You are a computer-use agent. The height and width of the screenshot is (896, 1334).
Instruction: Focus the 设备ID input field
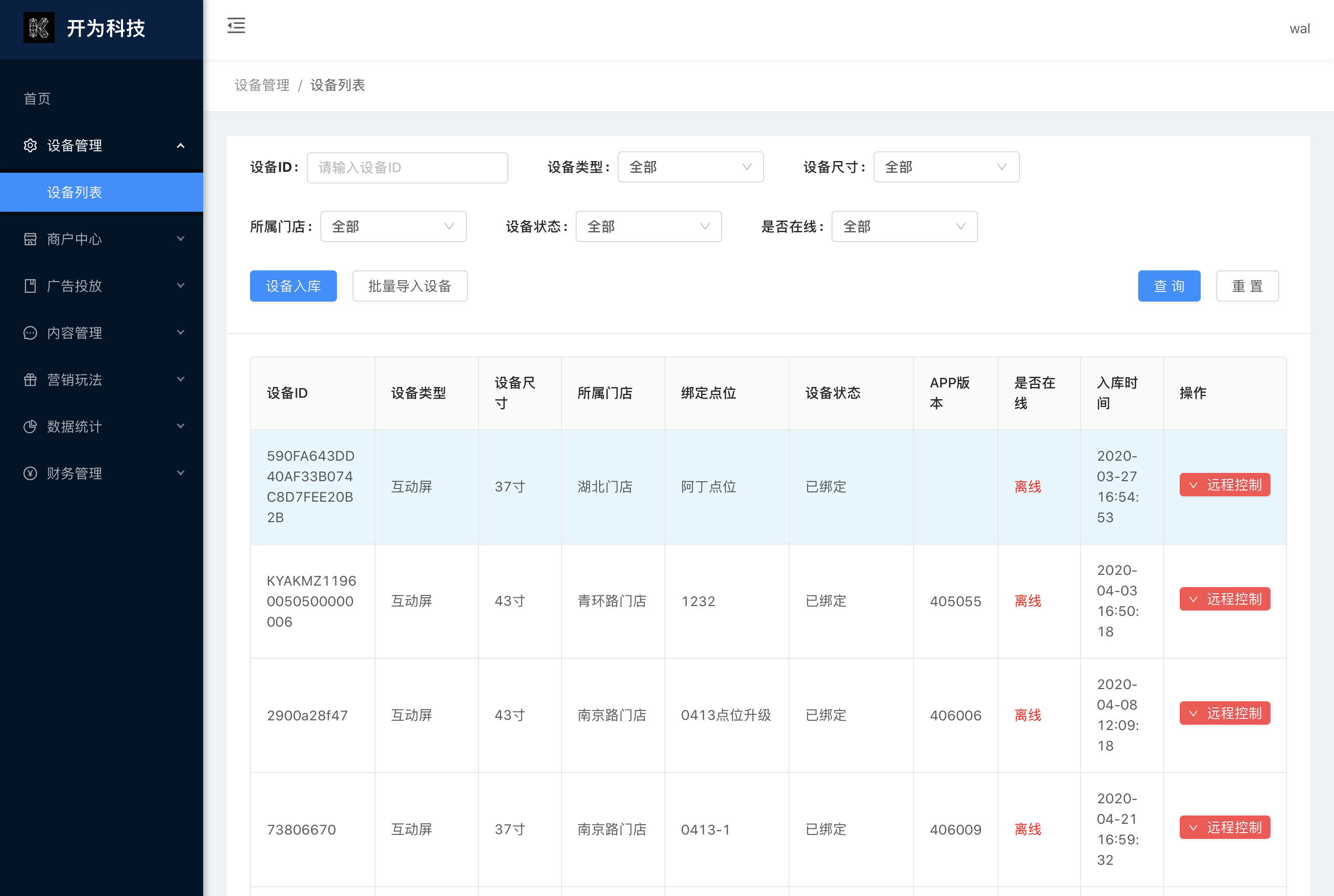(x=407, y=167)
